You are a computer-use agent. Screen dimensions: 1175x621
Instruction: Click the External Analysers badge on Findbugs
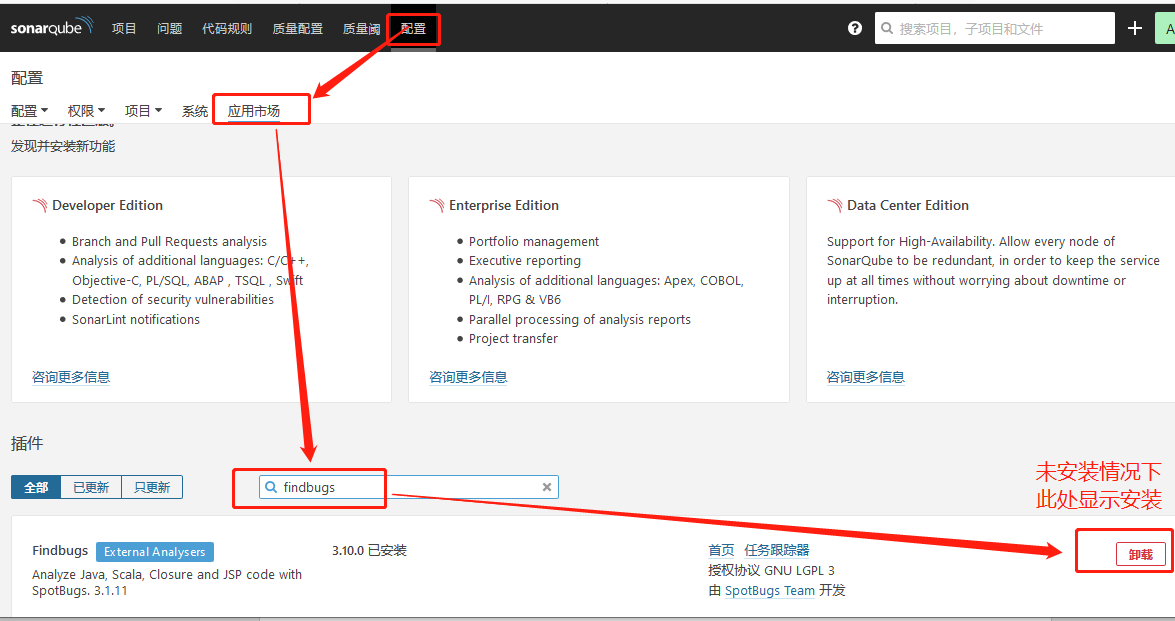tap(154, 551)
